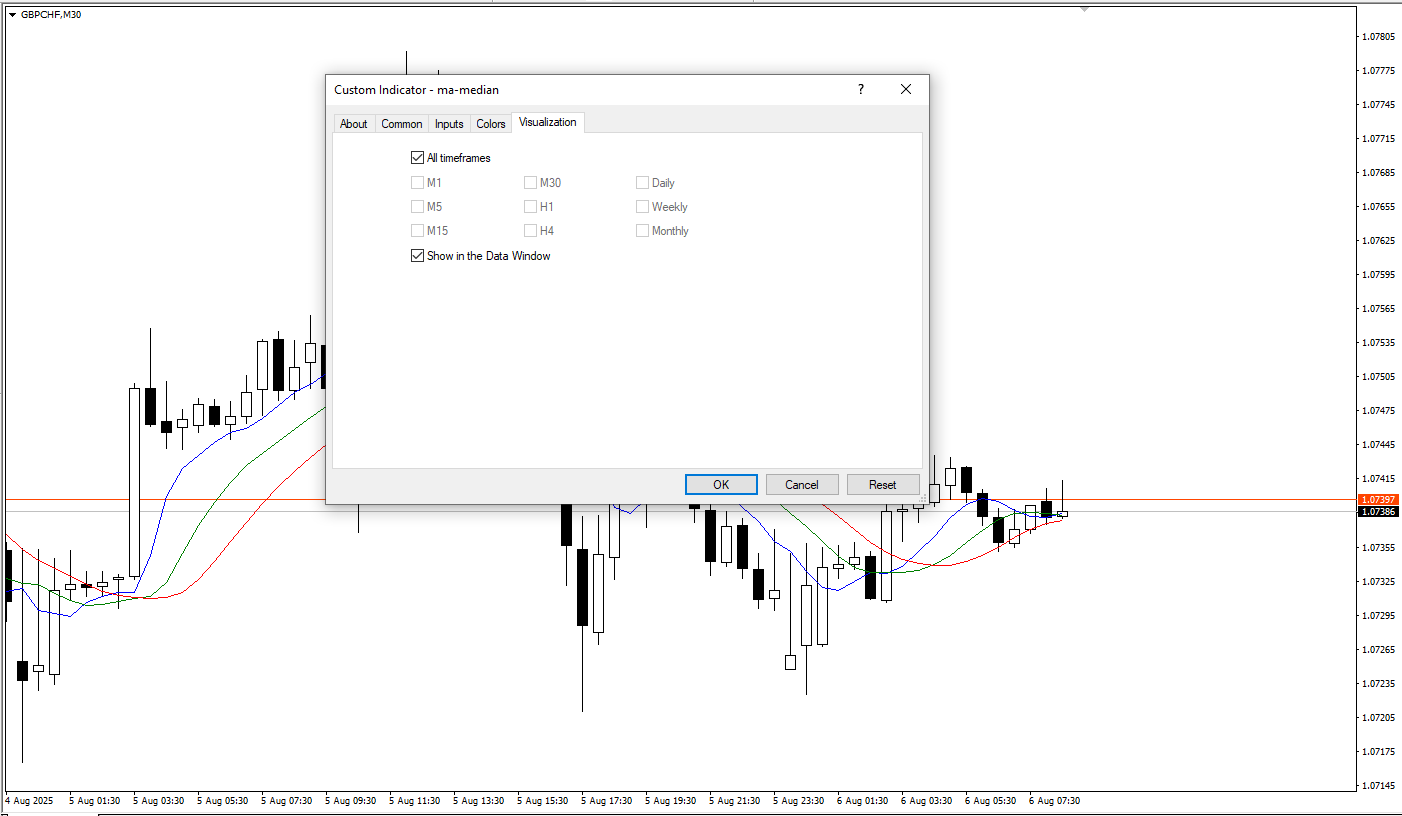This screenshot has width=1402, height=816.
Task: Click the 6 Aug 07:30 time label
Action: click(x=1055, y=801)
